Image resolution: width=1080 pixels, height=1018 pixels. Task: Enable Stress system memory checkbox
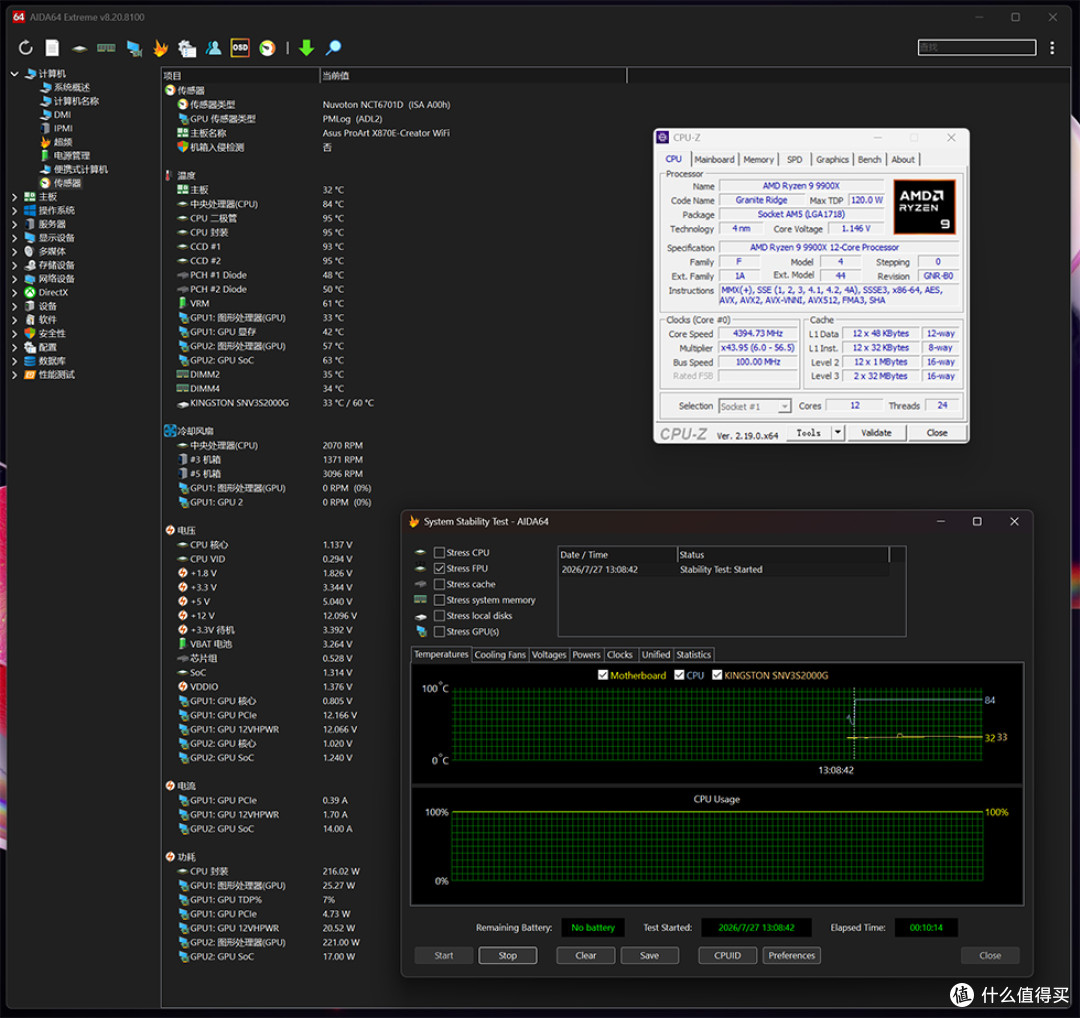pyautogui.click(x=439, y=600)
